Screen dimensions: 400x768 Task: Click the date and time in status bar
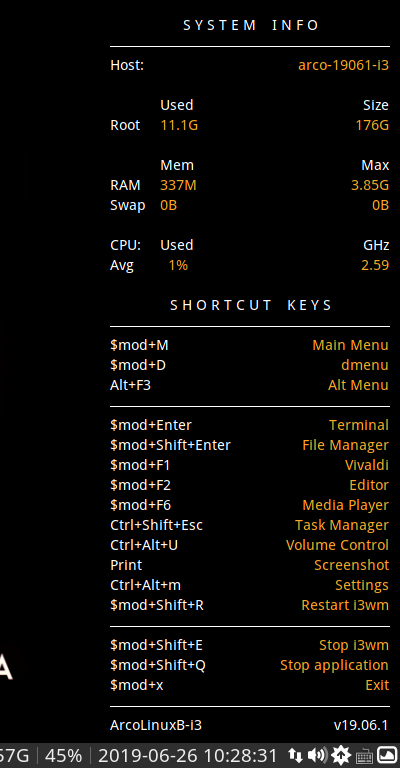(x=188, y=756)
